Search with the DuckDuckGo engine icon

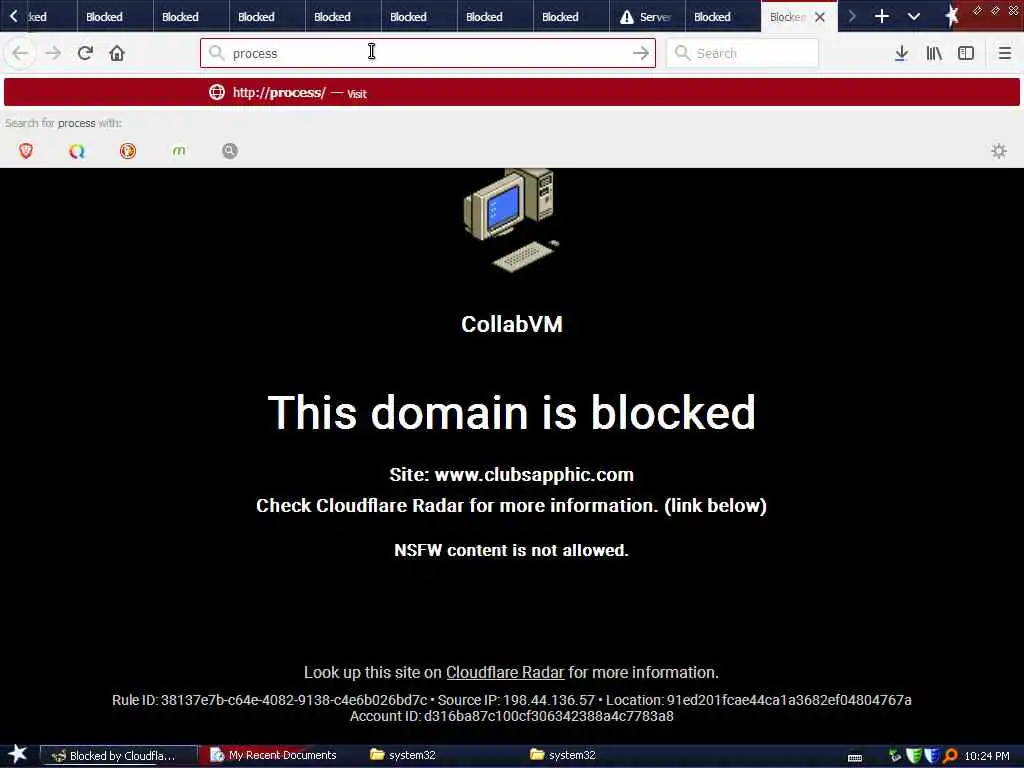[128, 151]
